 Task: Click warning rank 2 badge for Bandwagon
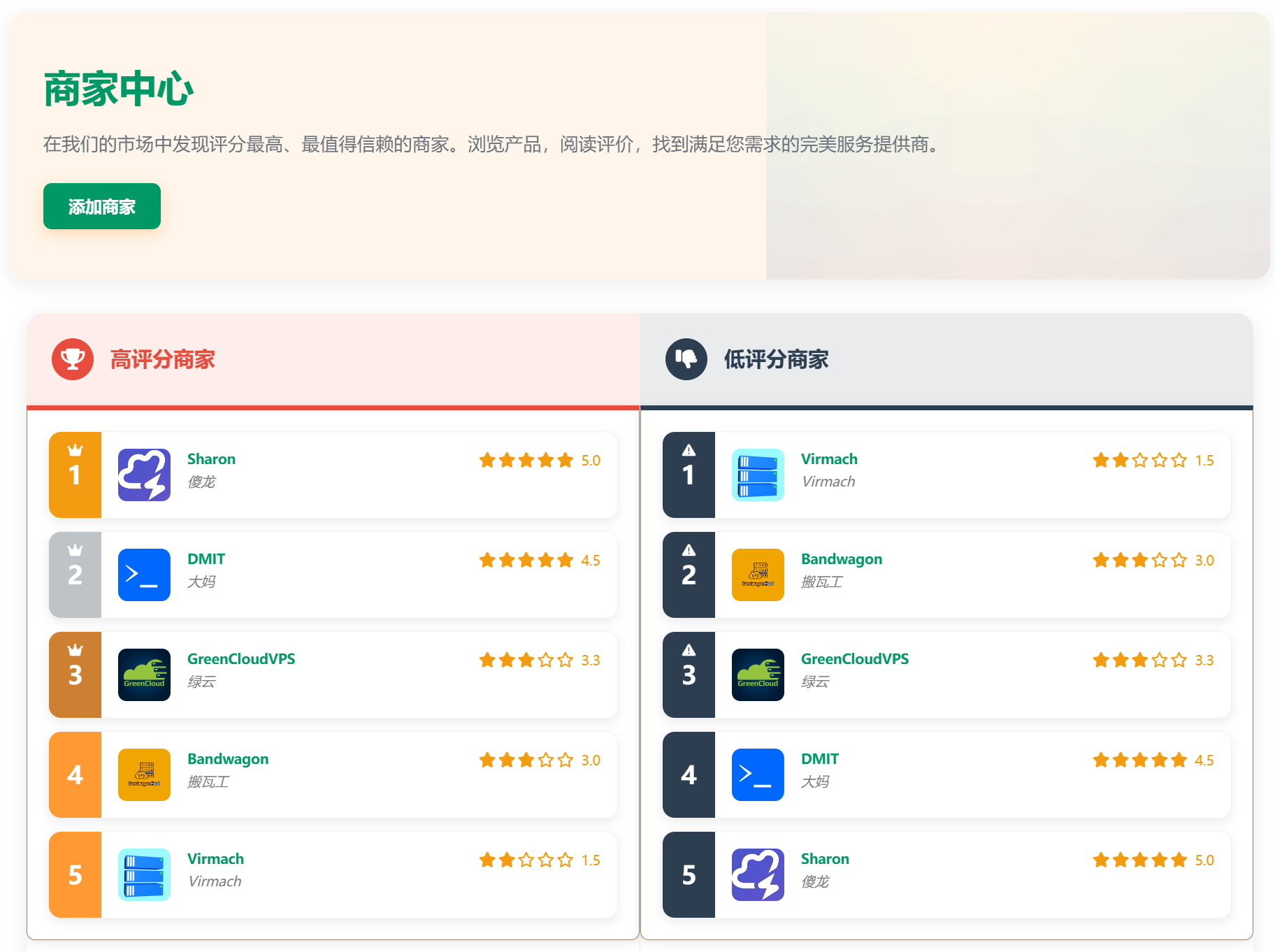(x=689, y=575)
